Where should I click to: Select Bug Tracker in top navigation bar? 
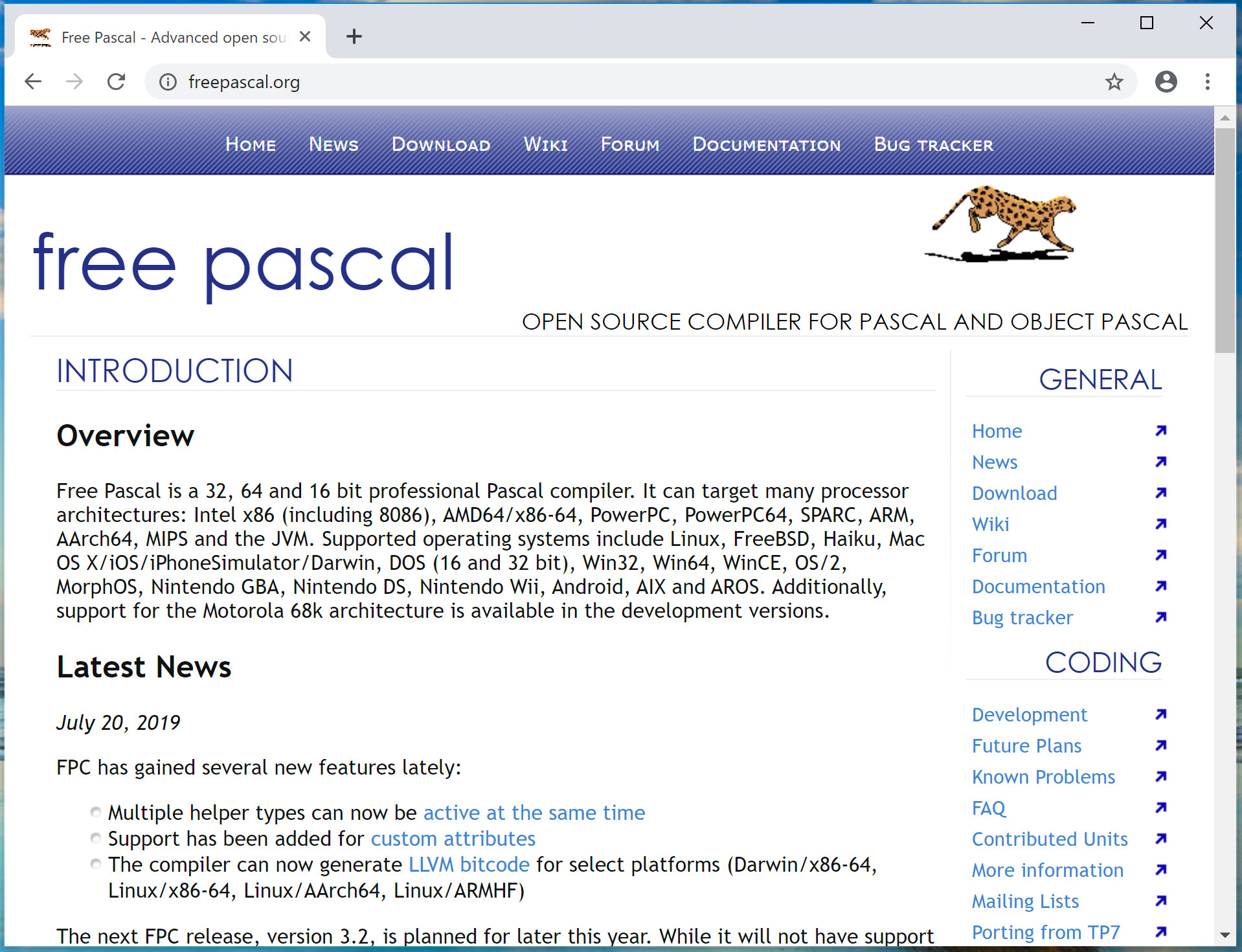(x=933, y=144)
